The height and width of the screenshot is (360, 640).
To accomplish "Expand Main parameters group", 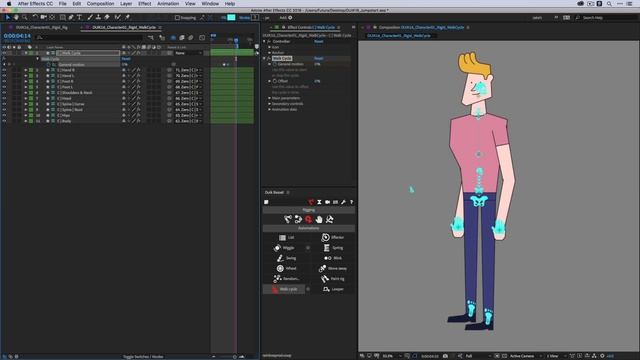I will click(269, 98).
